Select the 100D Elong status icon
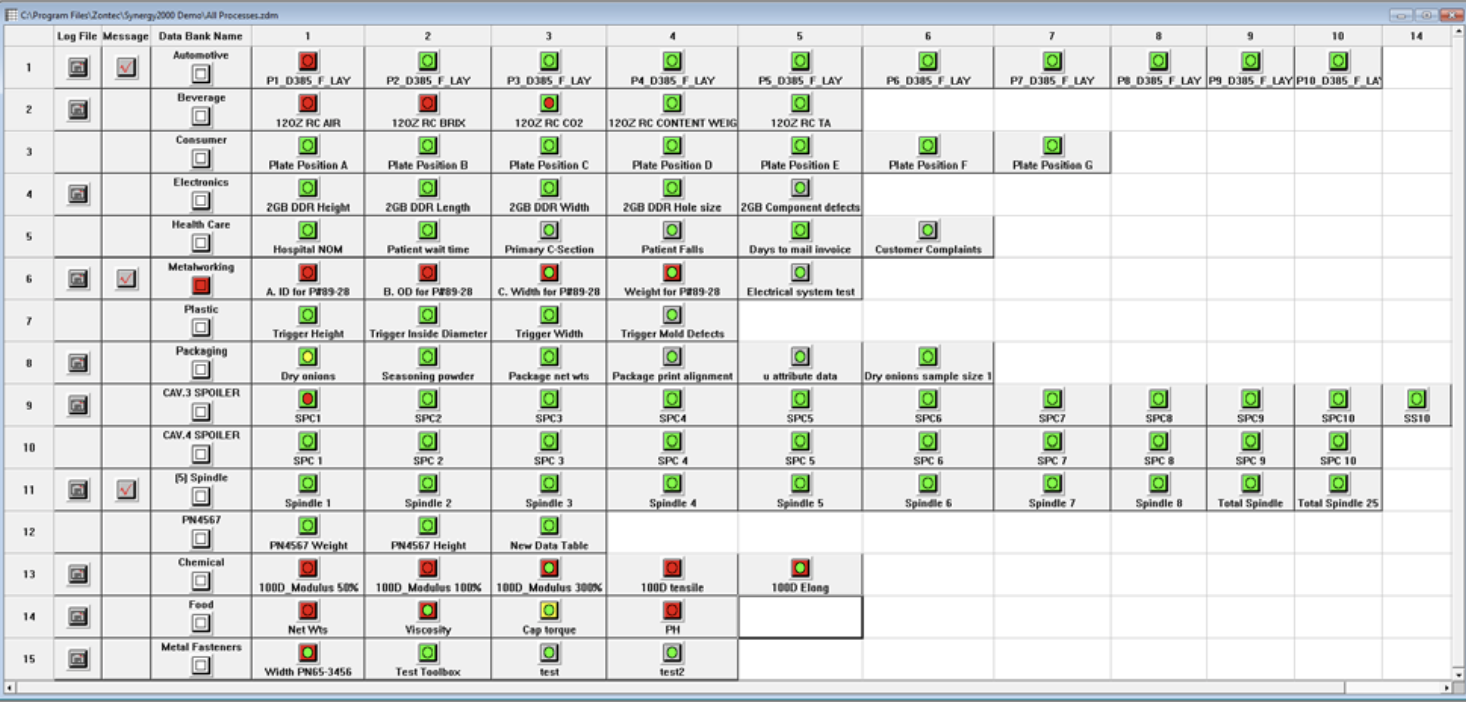Image resolution: width=1466 pixels, height=702 pixels. 800,568
